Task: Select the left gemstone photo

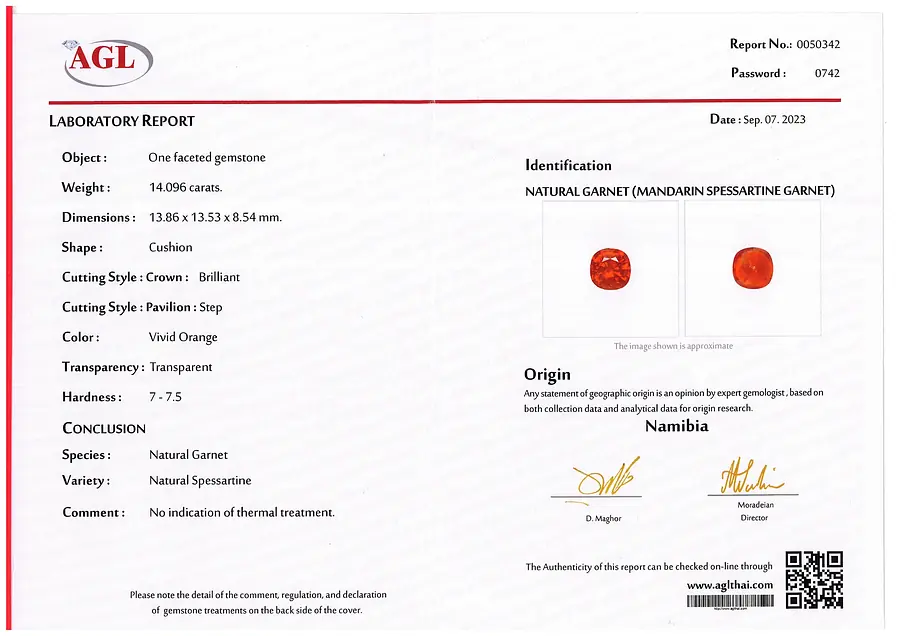Action: [x=610, y=269]
